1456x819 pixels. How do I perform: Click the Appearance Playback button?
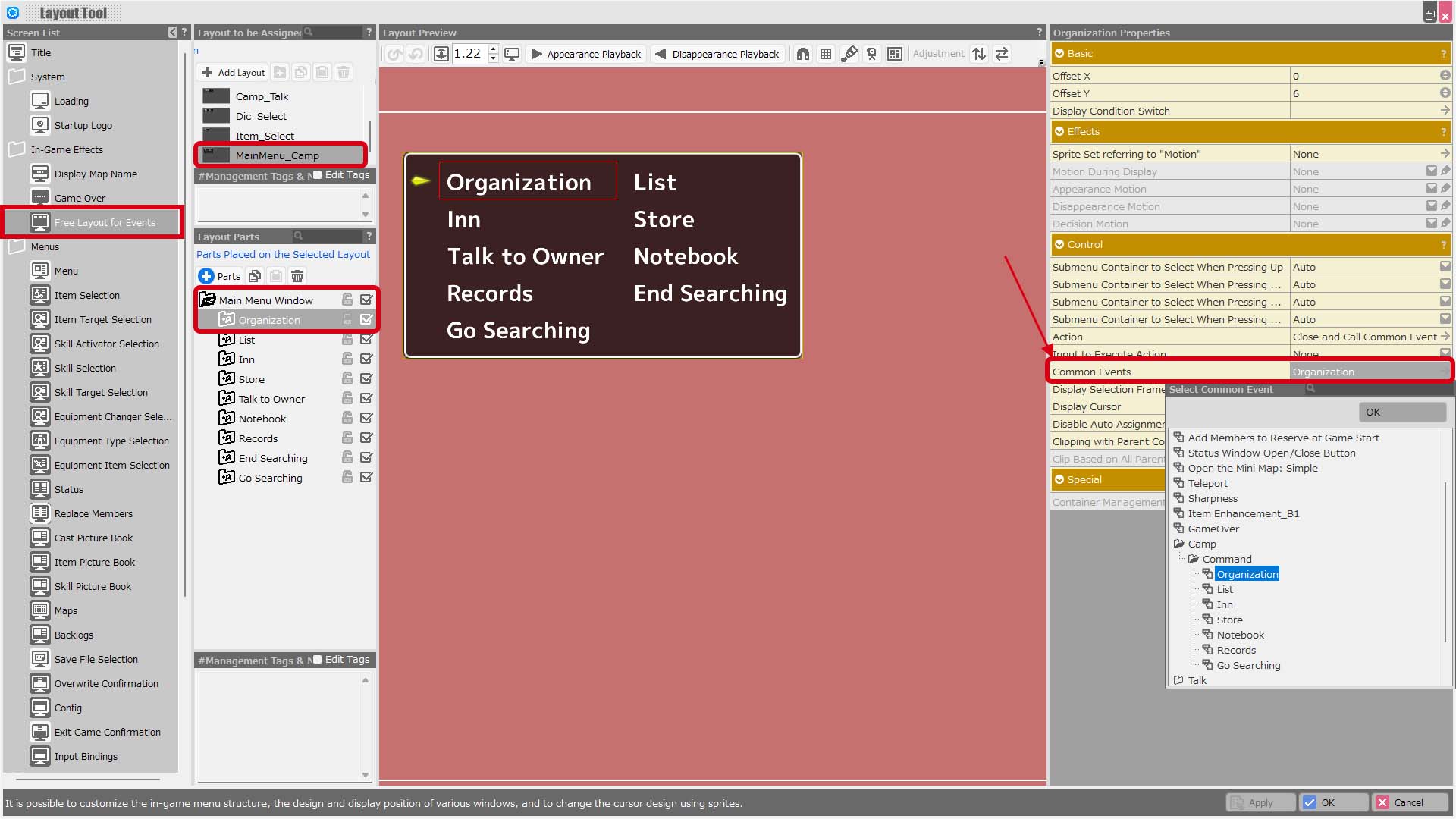click(x=586, y=54)
